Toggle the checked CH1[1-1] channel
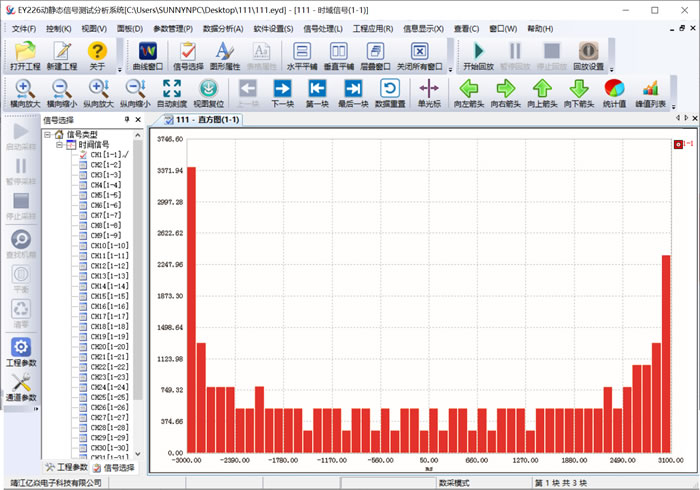The height and width of the screenshot is (490, 700). click(84, 155)
